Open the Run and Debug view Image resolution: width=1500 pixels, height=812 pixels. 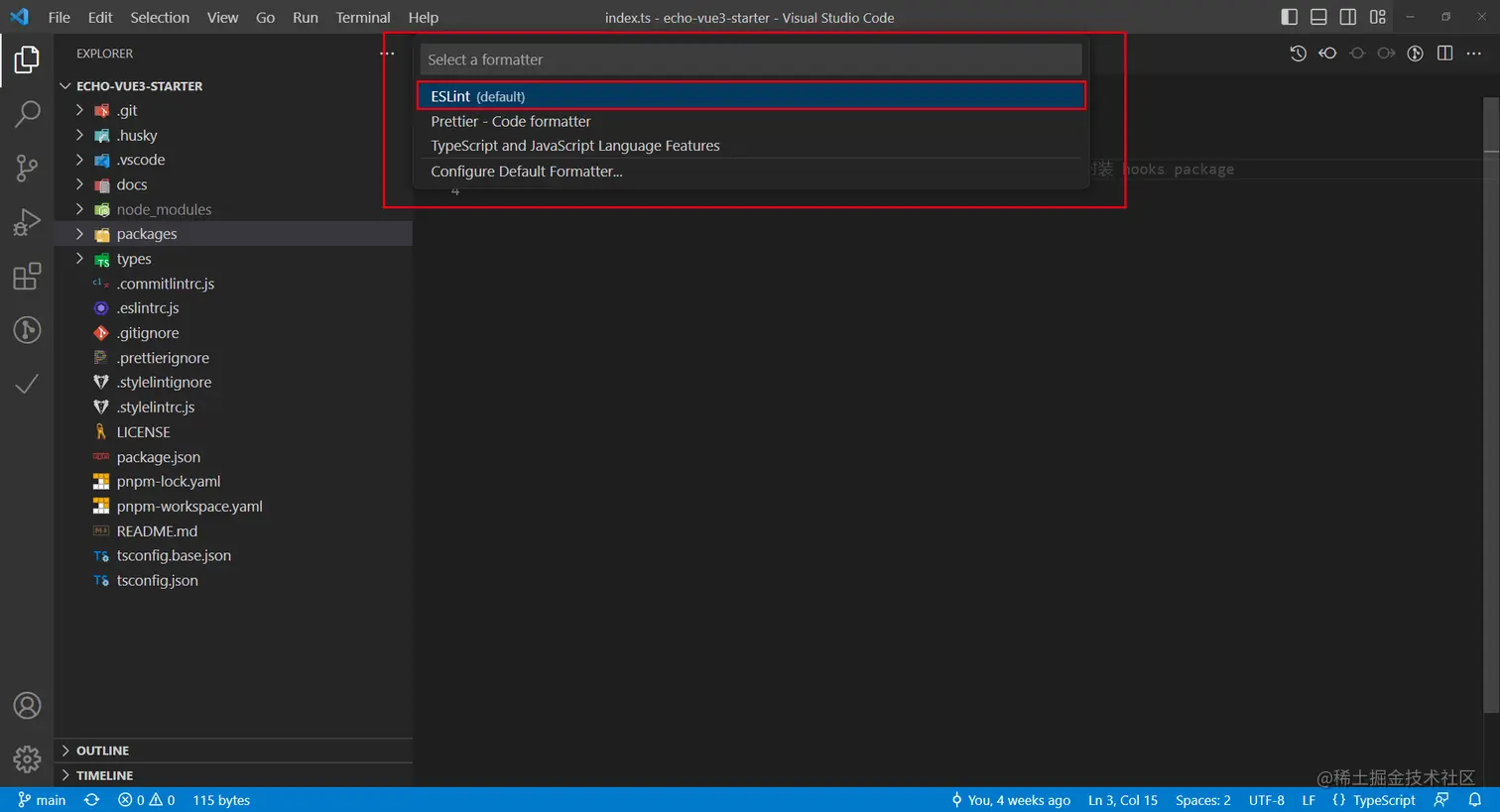(x=27, y=222)
